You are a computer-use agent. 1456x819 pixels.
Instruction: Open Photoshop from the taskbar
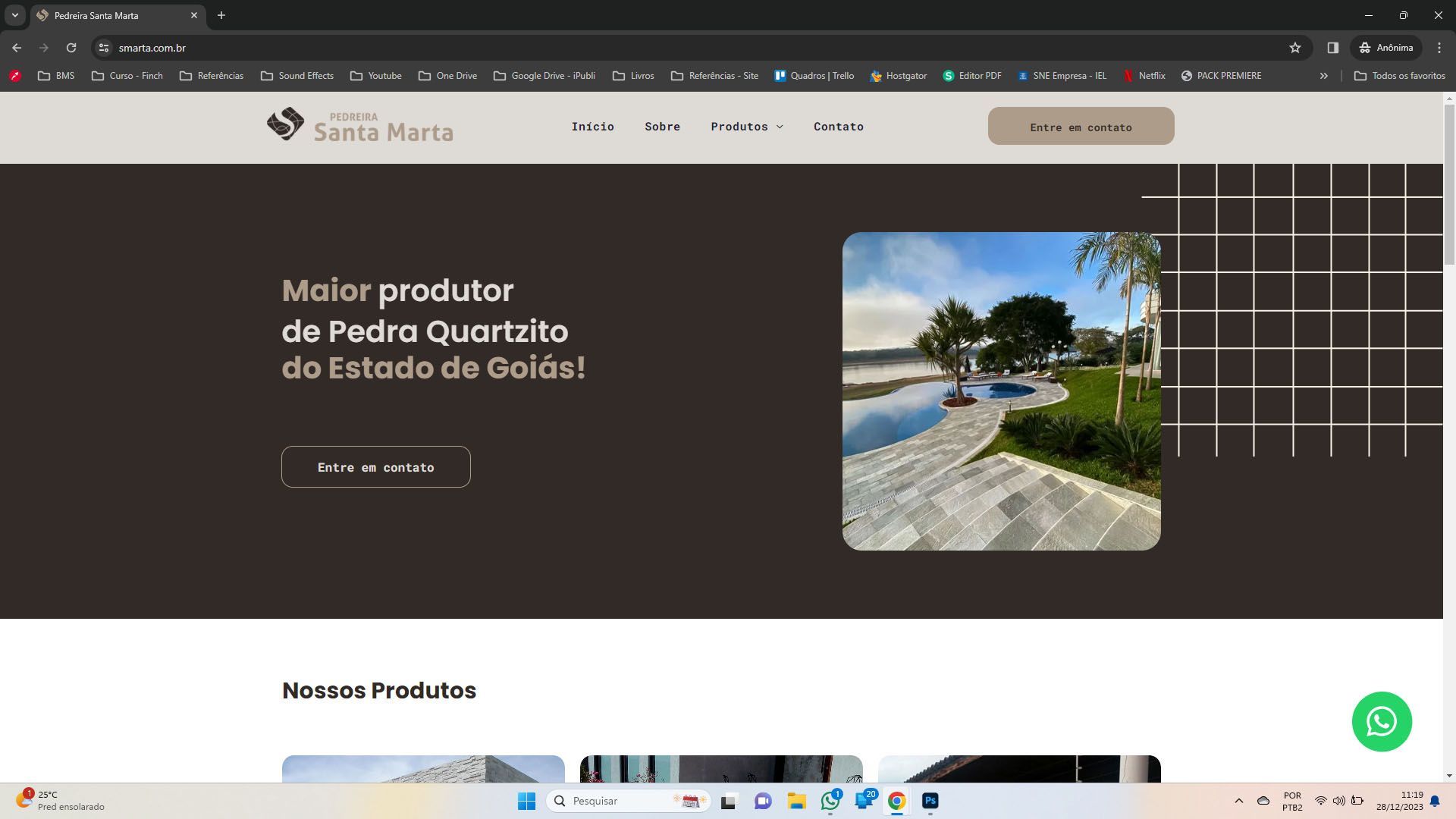click(x=930, y=801)
